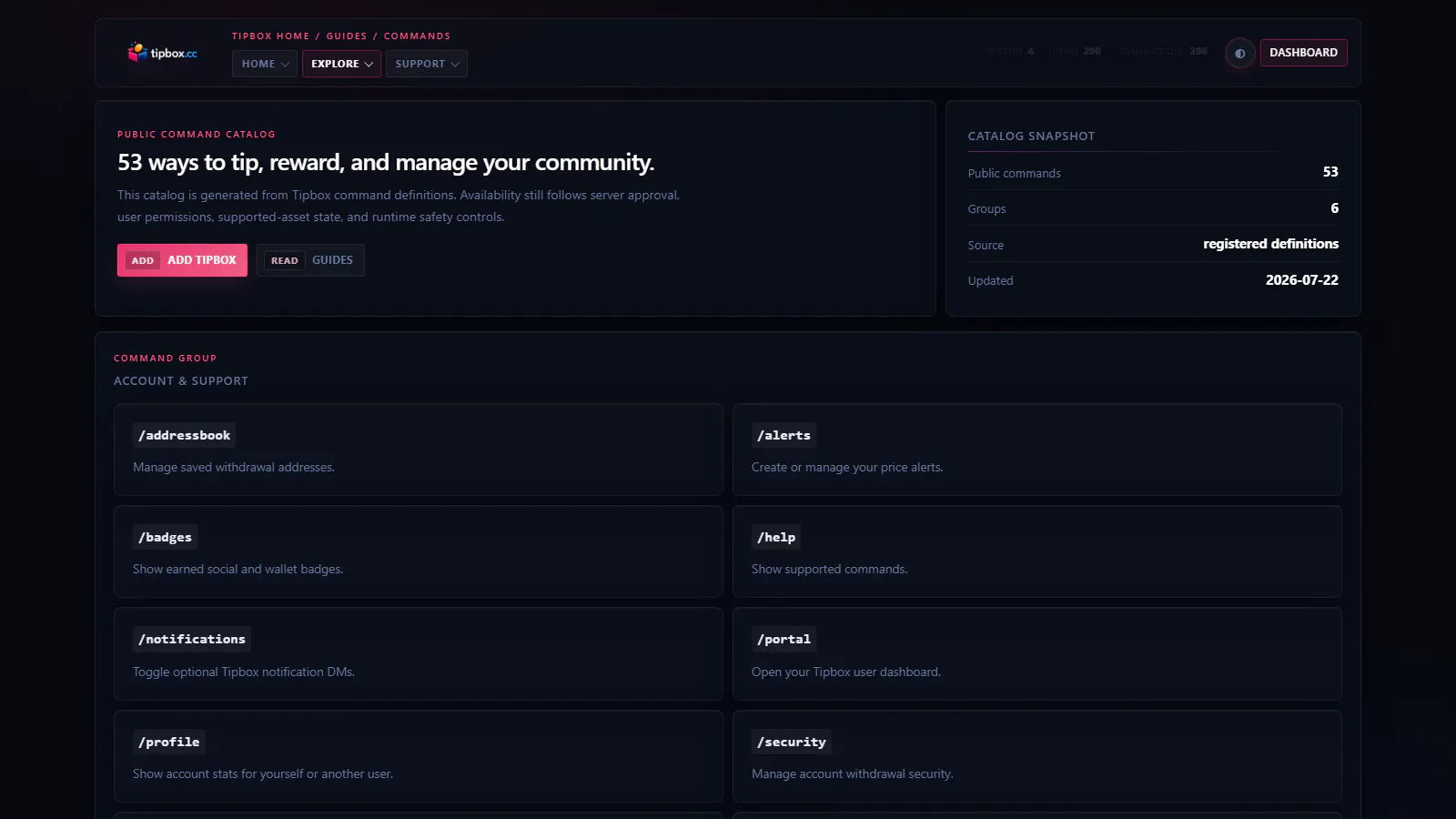The height and width of the screenshot is (819, 1456).
Task: Go to GUIDES breadcrumb link
Action: (x=347, y=36)
